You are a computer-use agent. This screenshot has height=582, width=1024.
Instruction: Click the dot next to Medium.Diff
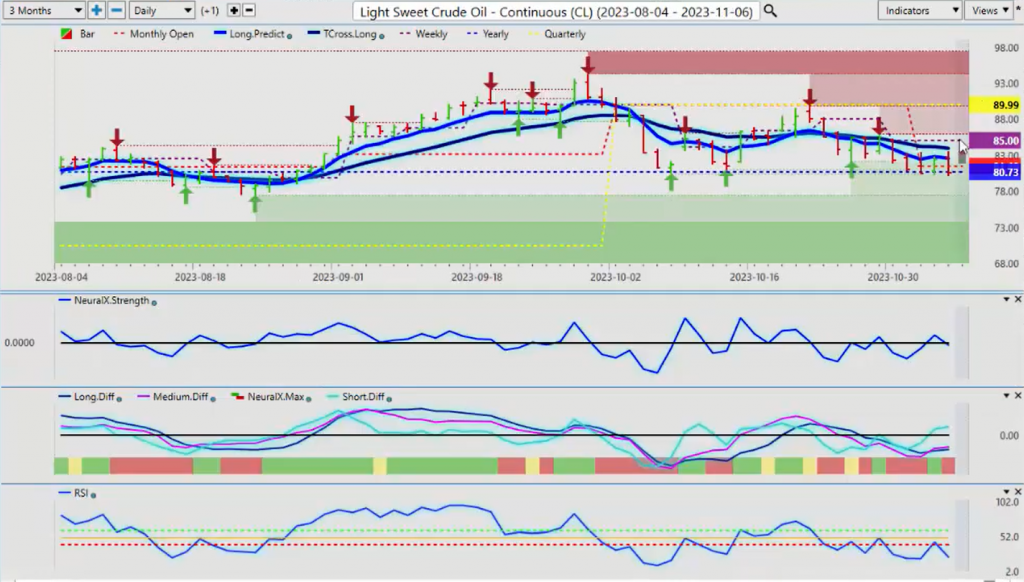(x=213, y=398)
